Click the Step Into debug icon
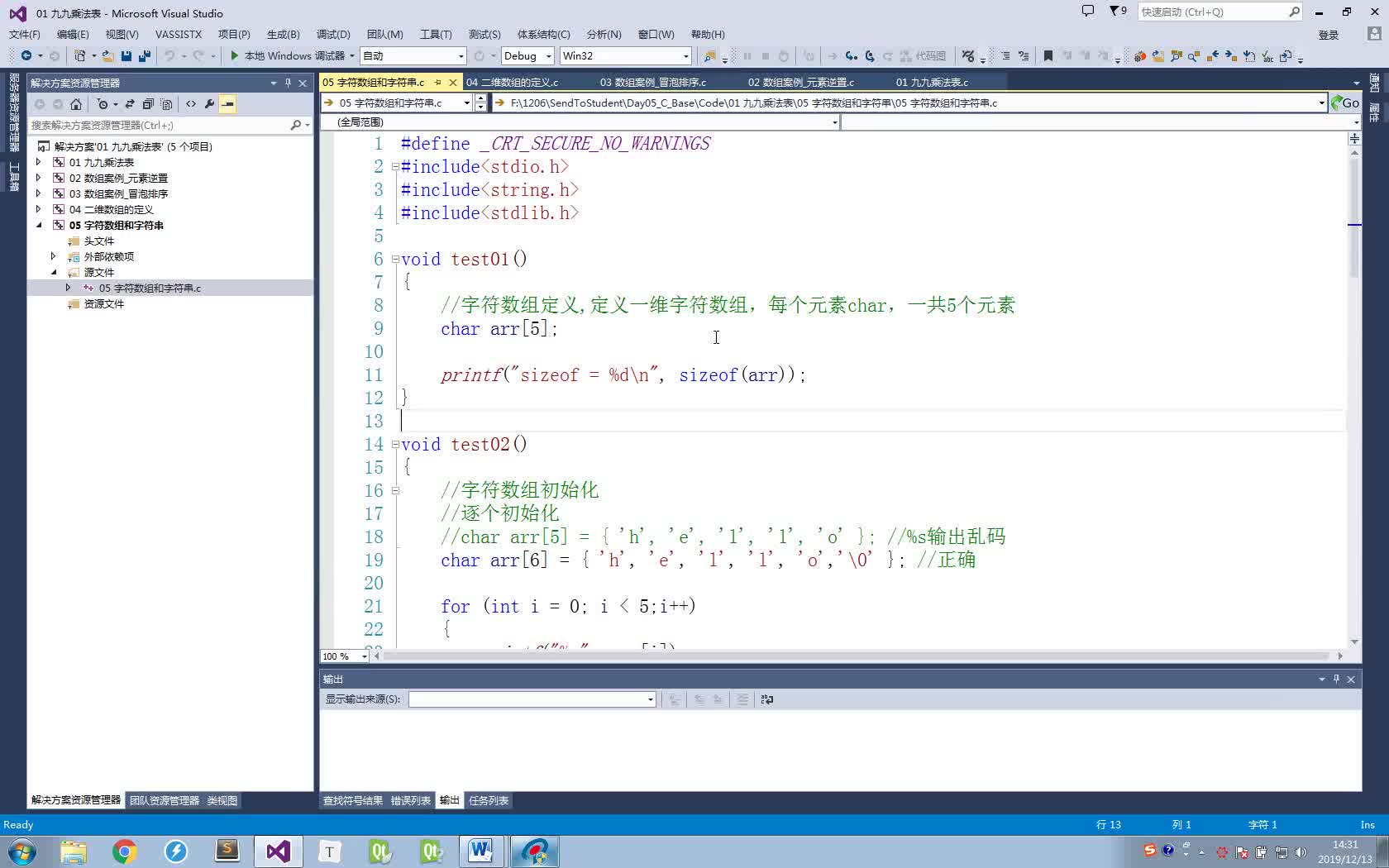Image resolution: width=1389 pixels, height=868 pixels. 851,55
